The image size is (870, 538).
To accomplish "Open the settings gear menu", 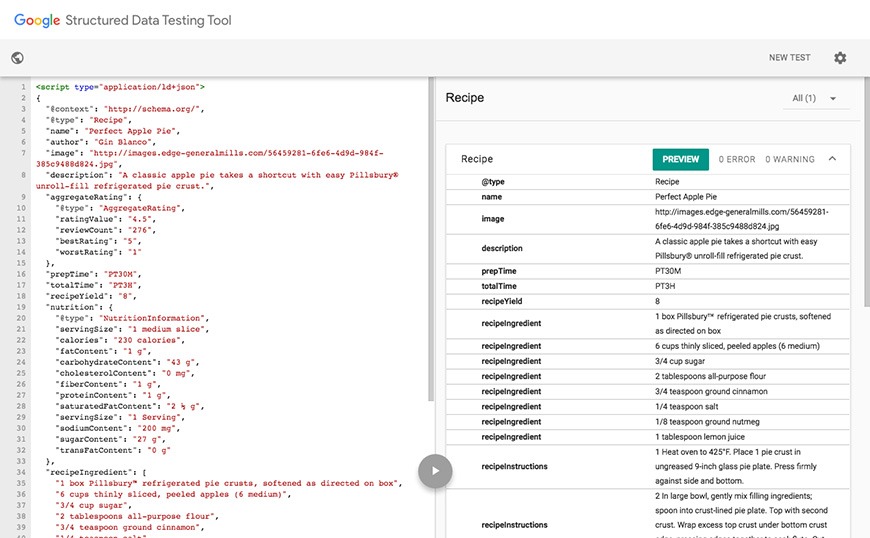I will [x=840, y=58].
